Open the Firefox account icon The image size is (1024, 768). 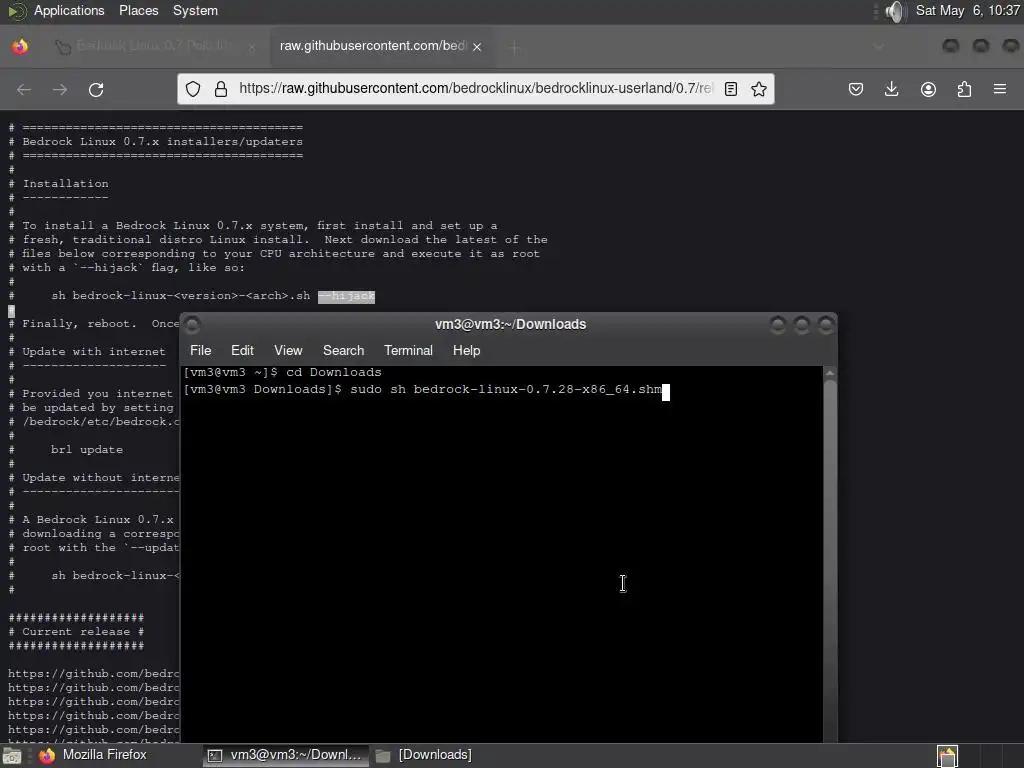click(928, 89)
